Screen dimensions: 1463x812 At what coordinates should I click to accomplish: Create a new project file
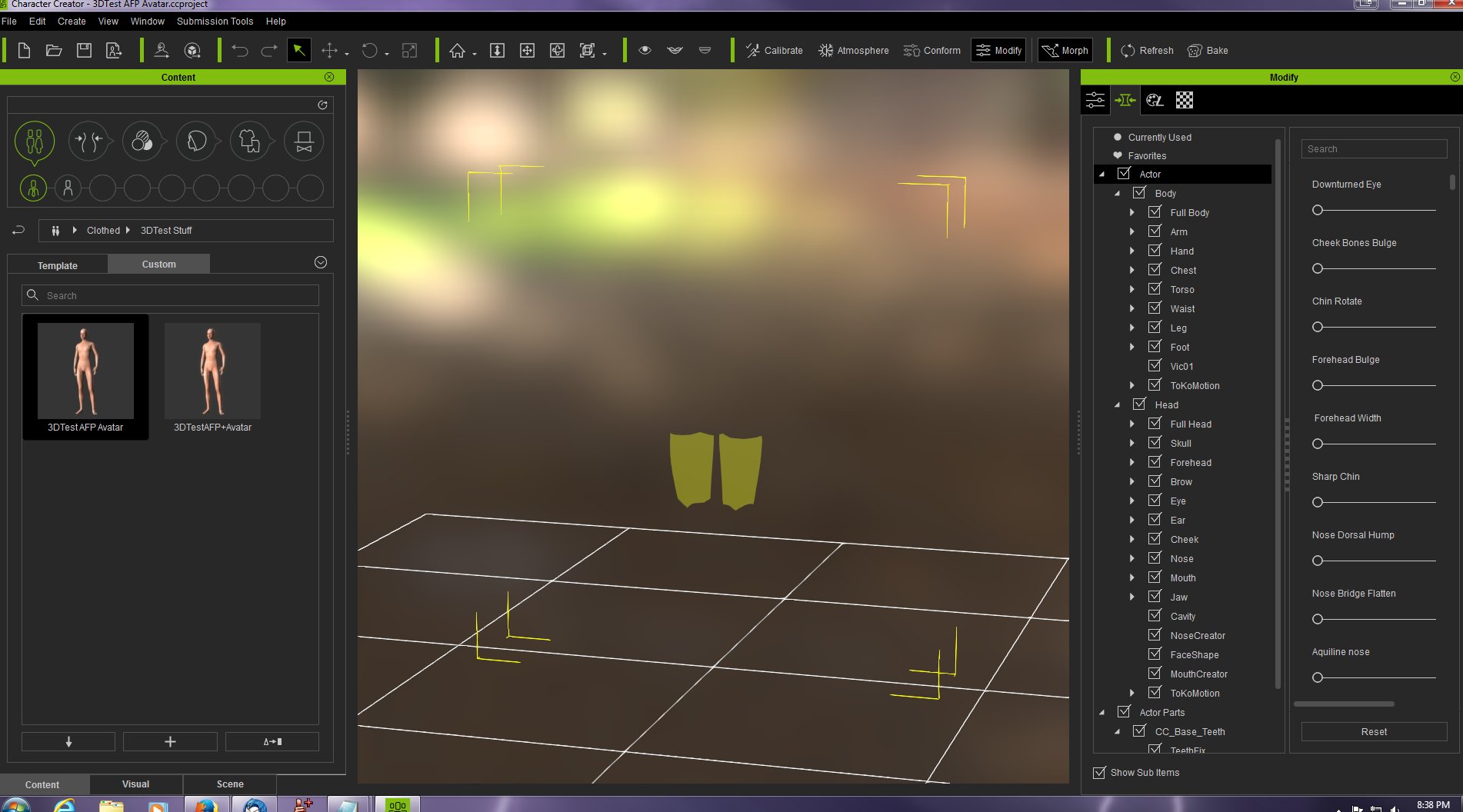click(24, 51)
